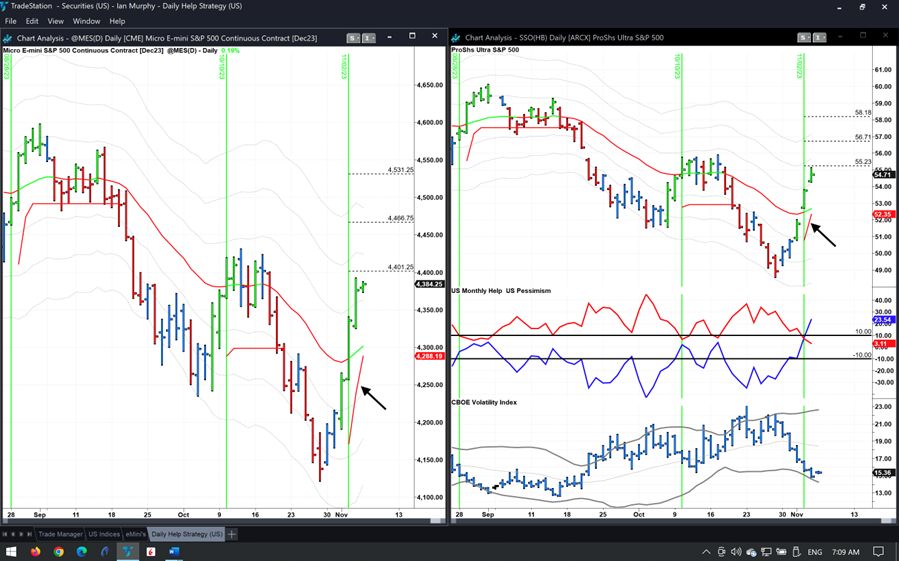Expand hidden system tray icons
899x561 pixels.
(706, 552)
